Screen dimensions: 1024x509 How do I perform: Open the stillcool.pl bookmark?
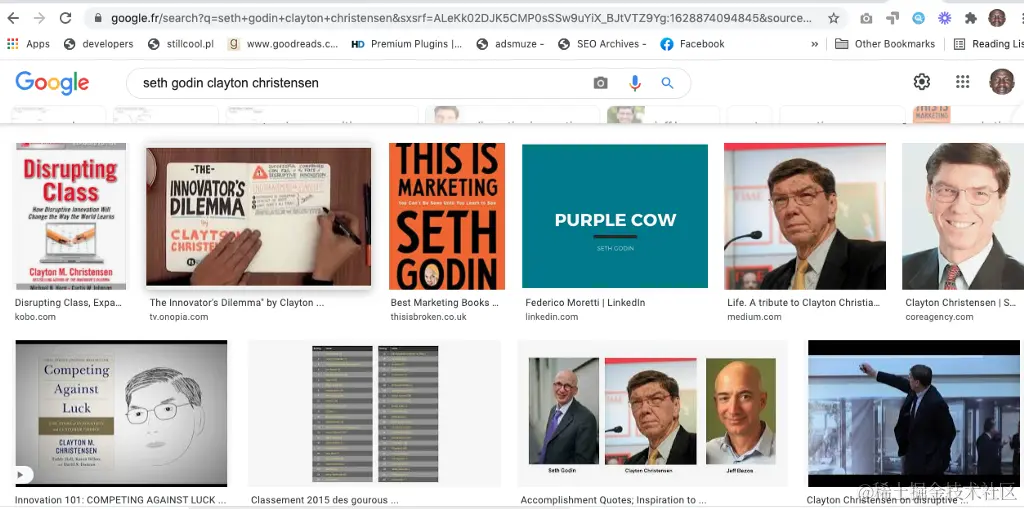click(181, 44)
